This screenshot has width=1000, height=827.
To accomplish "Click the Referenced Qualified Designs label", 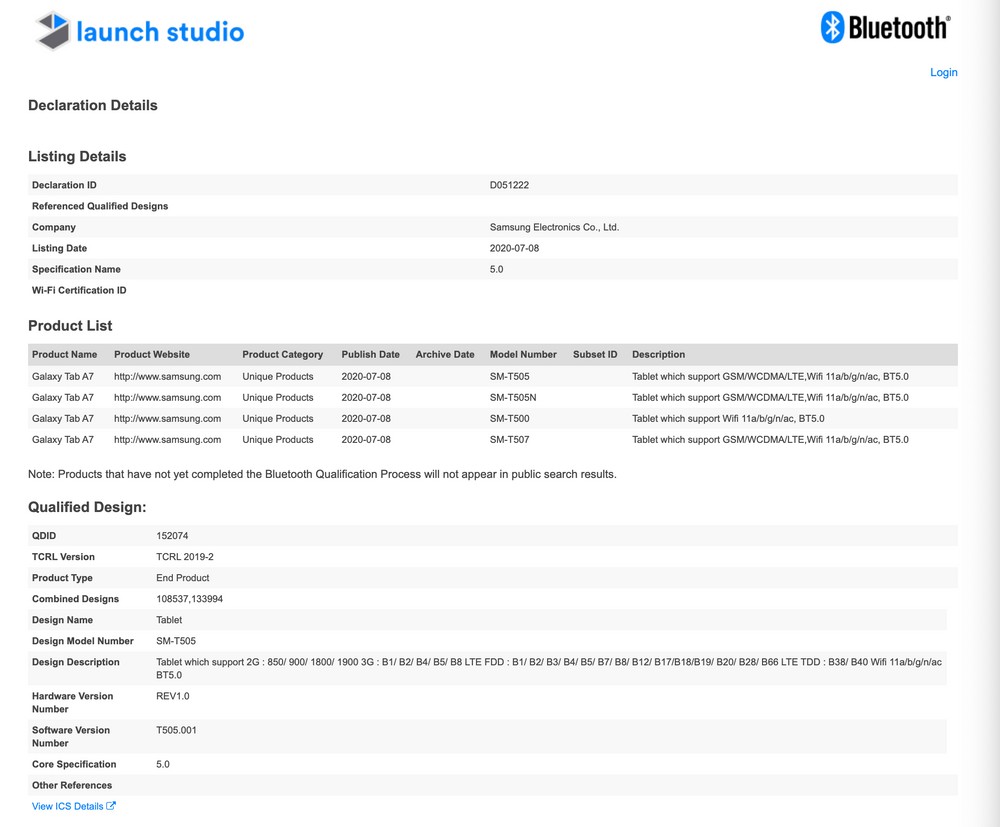I will pyautogui.click(x=100, y=206).
